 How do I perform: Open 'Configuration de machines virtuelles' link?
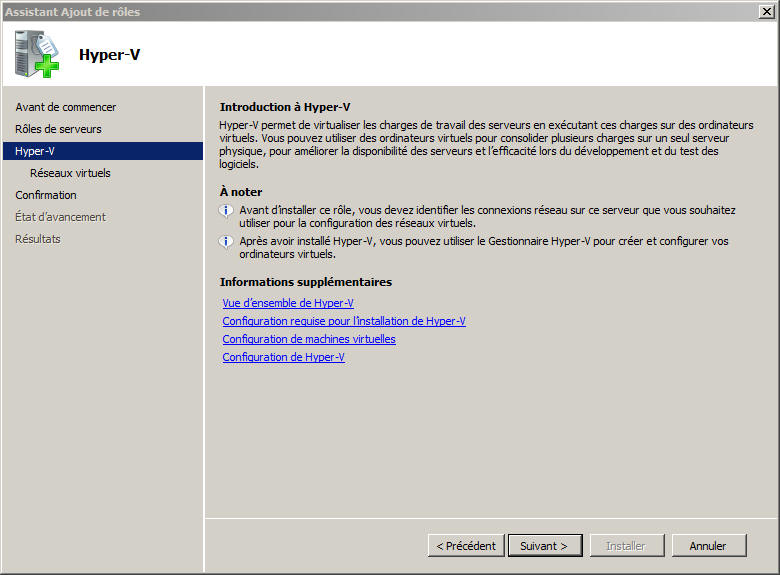pos(309,339)
